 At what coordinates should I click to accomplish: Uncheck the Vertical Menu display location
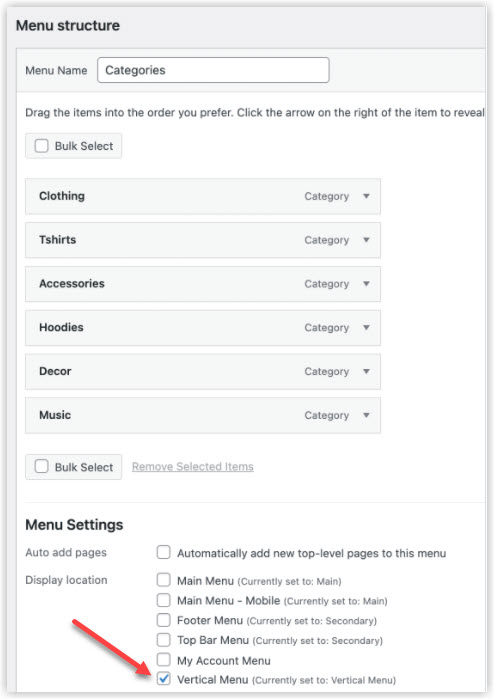point(163,679)
